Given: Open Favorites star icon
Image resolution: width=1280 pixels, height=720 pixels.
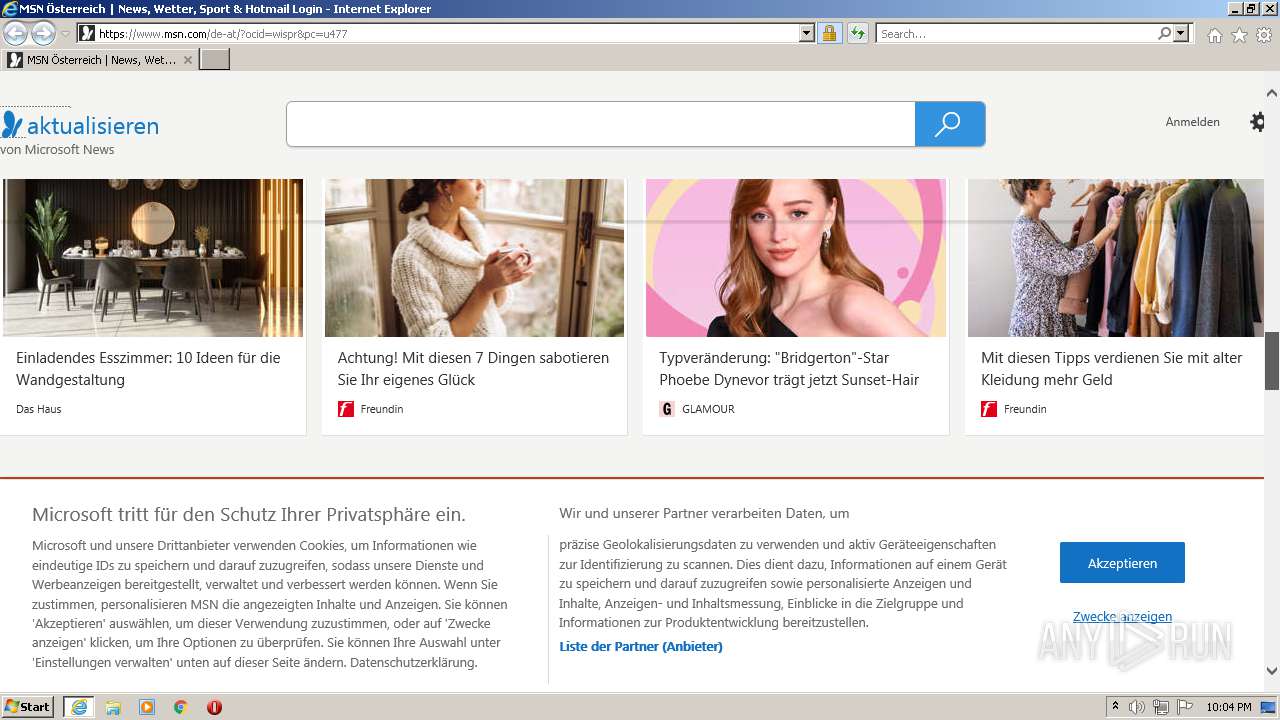Looking at the screenshot, I should click(x=1239, y=35).
